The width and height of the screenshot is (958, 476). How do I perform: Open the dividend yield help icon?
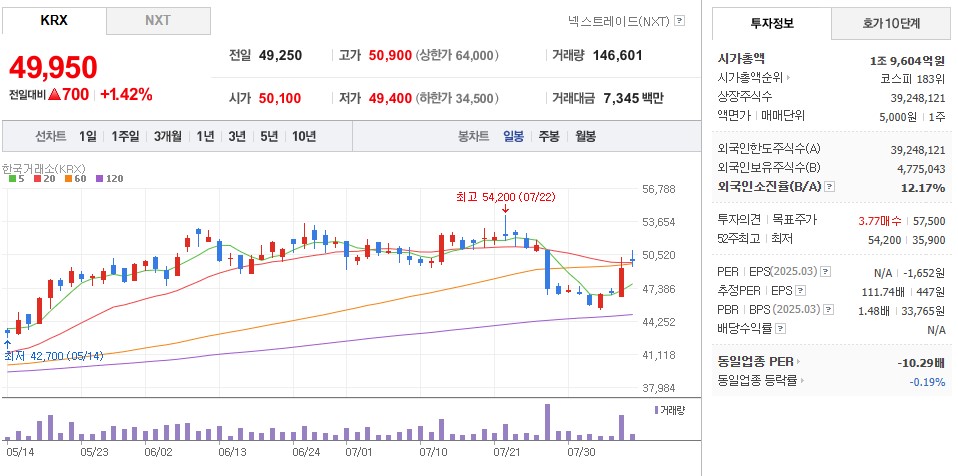pos(780,328)
